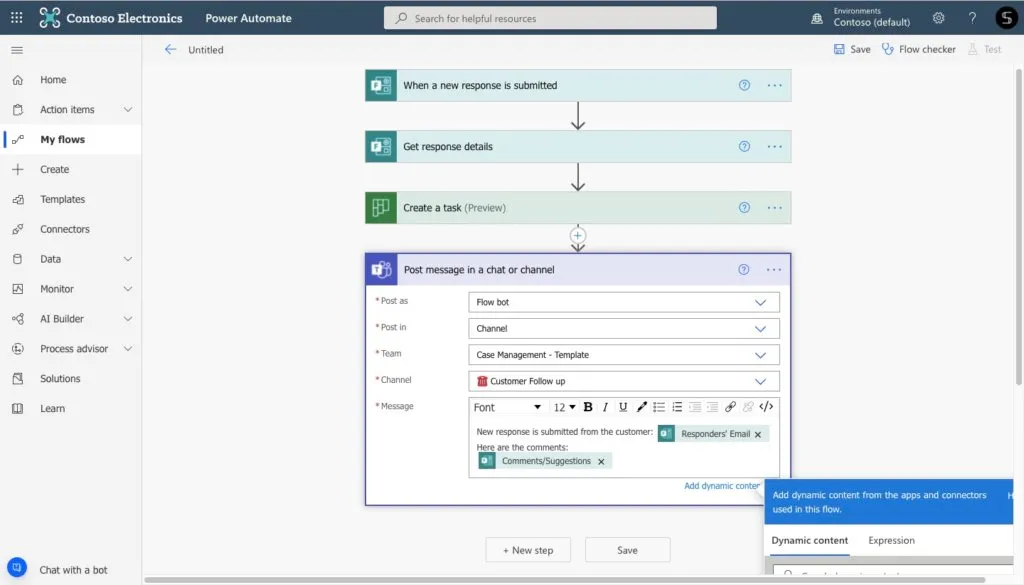The image size is (1024, 585).
Task: Click help icon on 'Get response details'
Action: pos(744,147)
